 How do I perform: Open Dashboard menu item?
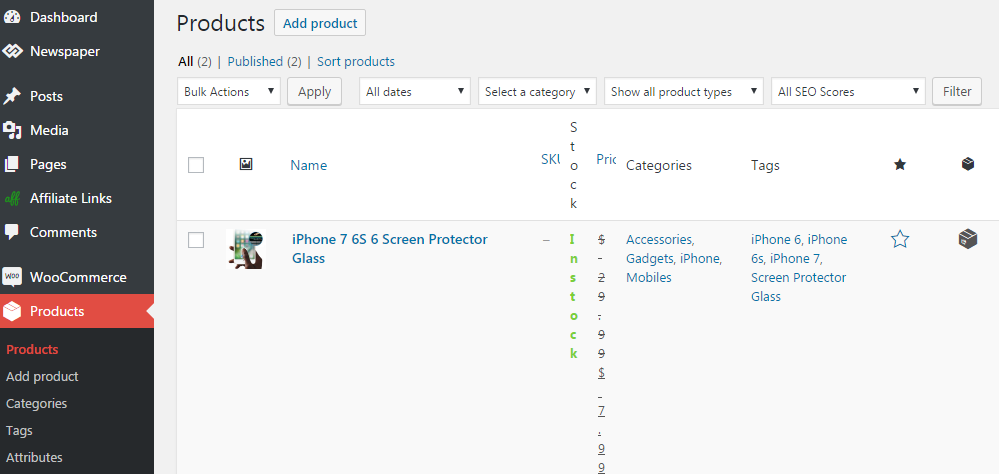[64, 17]
